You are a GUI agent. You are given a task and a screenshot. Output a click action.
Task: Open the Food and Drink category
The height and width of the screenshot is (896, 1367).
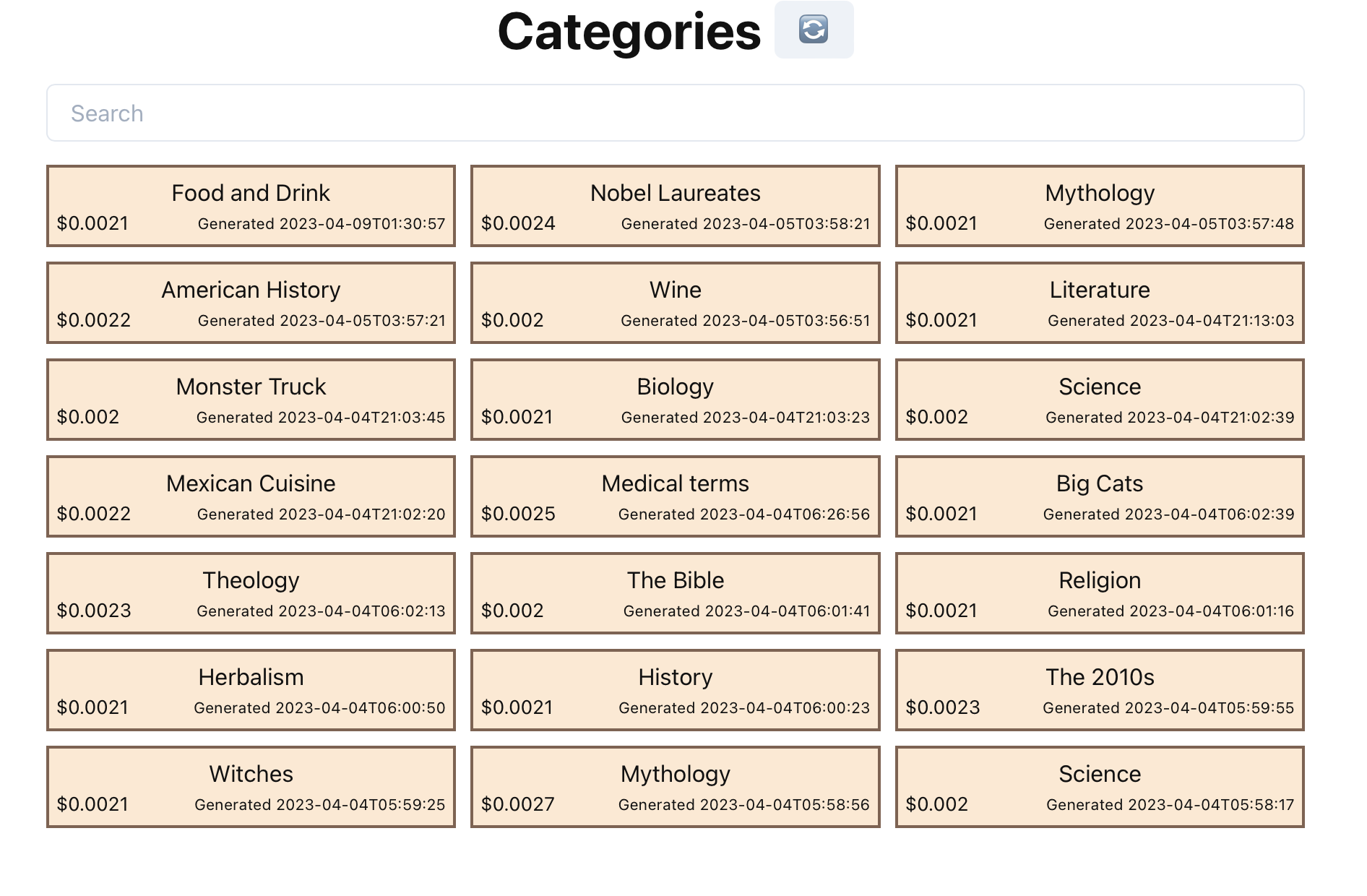pos(251,206)
